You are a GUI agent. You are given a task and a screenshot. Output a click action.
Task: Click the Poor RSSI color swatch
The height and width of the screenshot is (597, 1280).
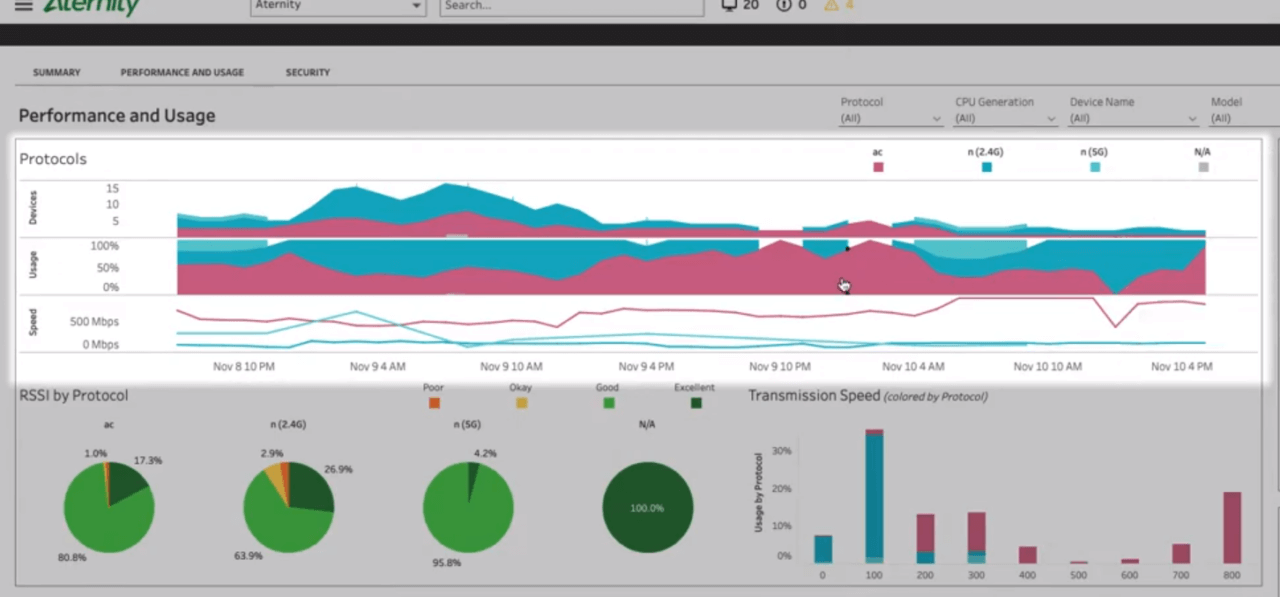[433, 402]
